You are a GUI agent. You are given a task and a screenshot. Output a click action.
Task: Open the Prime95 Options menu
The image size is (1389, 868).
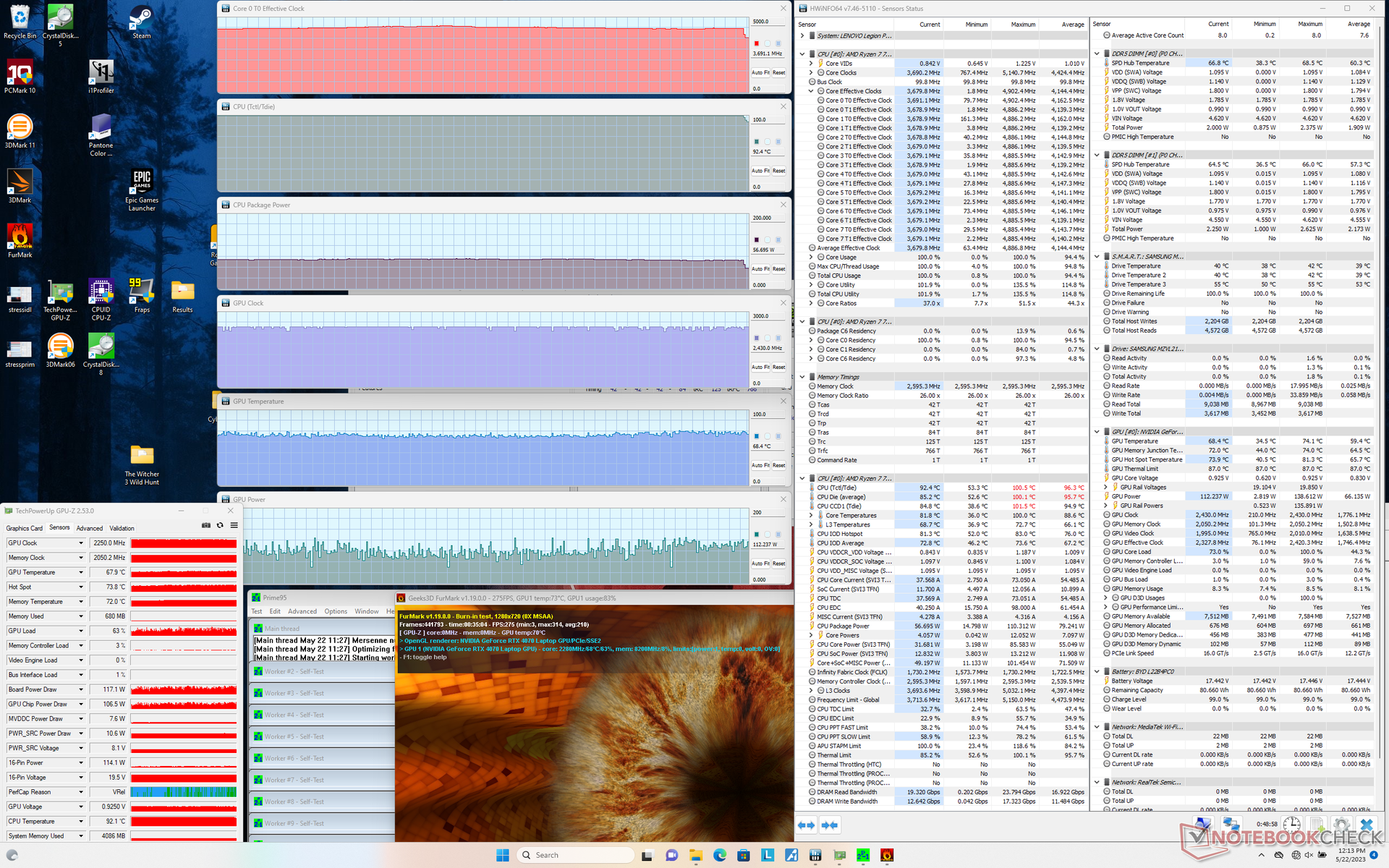pos(335,611)
